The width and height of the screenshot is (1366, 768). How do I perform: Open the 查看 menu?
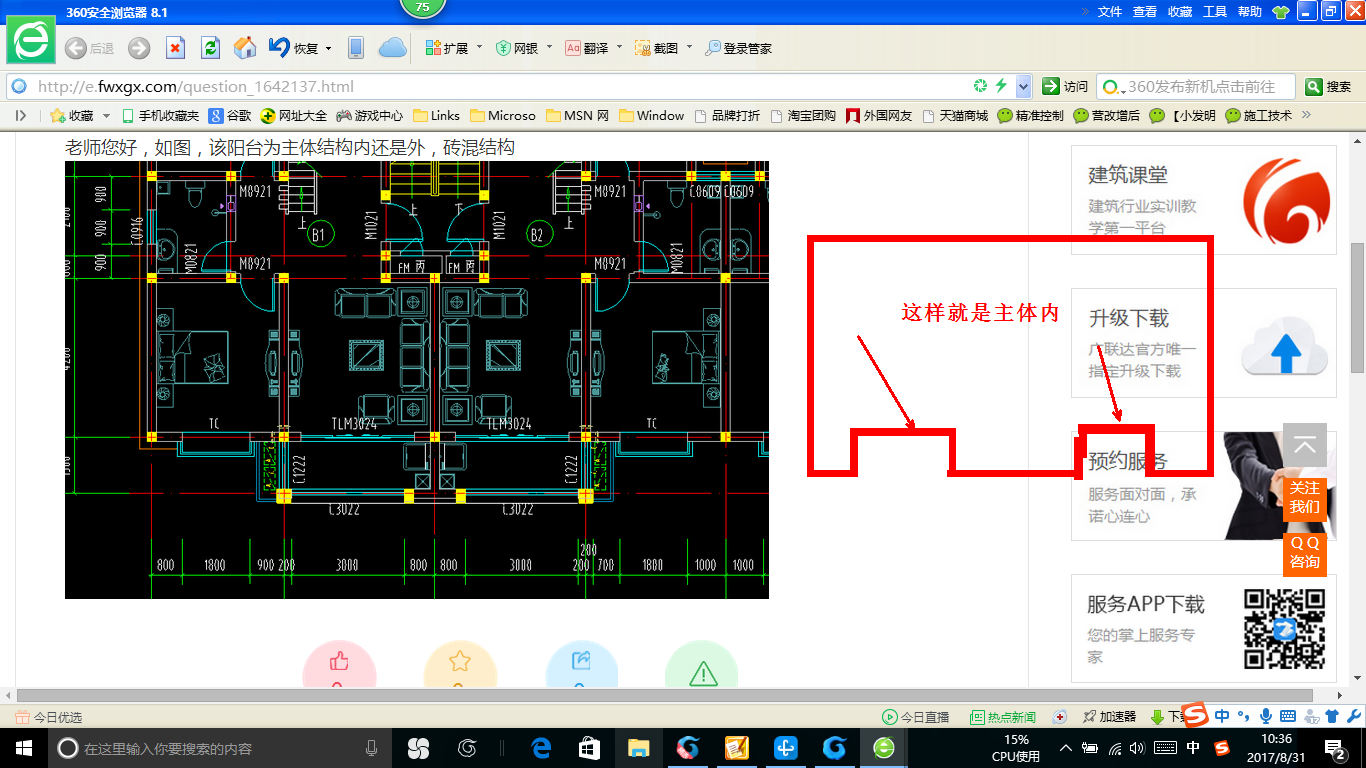coord(1145,12)
